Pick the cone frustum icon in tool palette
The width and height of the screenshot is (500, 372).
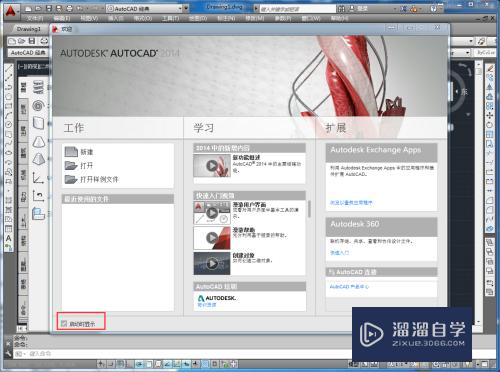39,141
